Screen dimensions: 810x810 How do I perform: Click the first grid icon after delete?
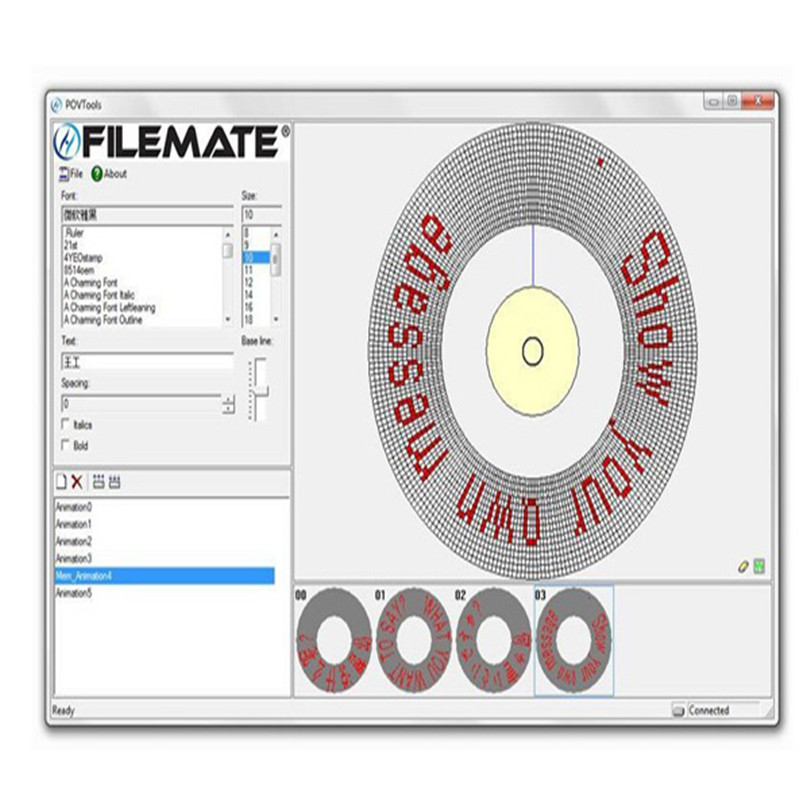tap(98, 482)
